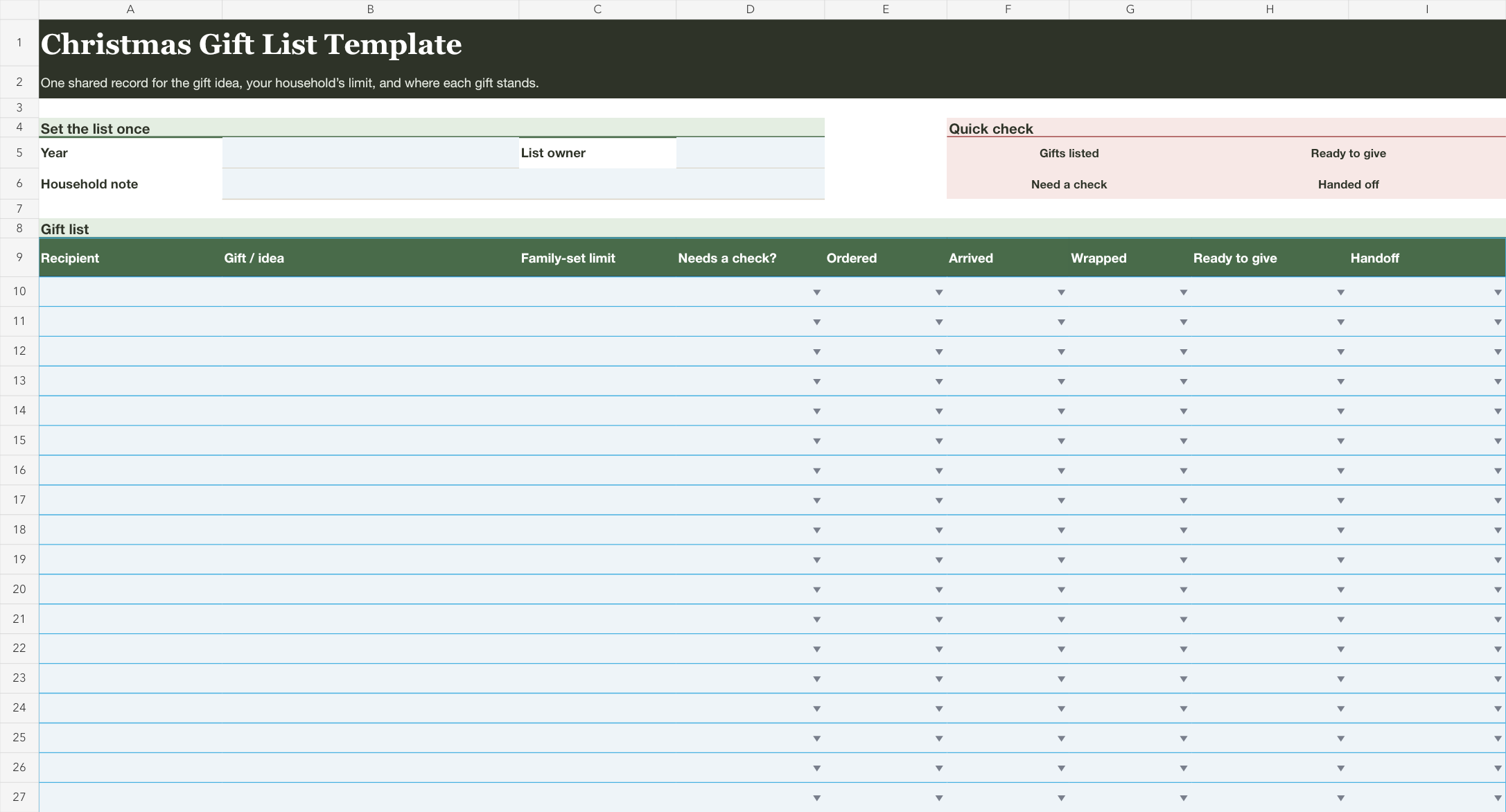
Task: Click the Family-set limit cell in row 12
Action: pos(597,351)
